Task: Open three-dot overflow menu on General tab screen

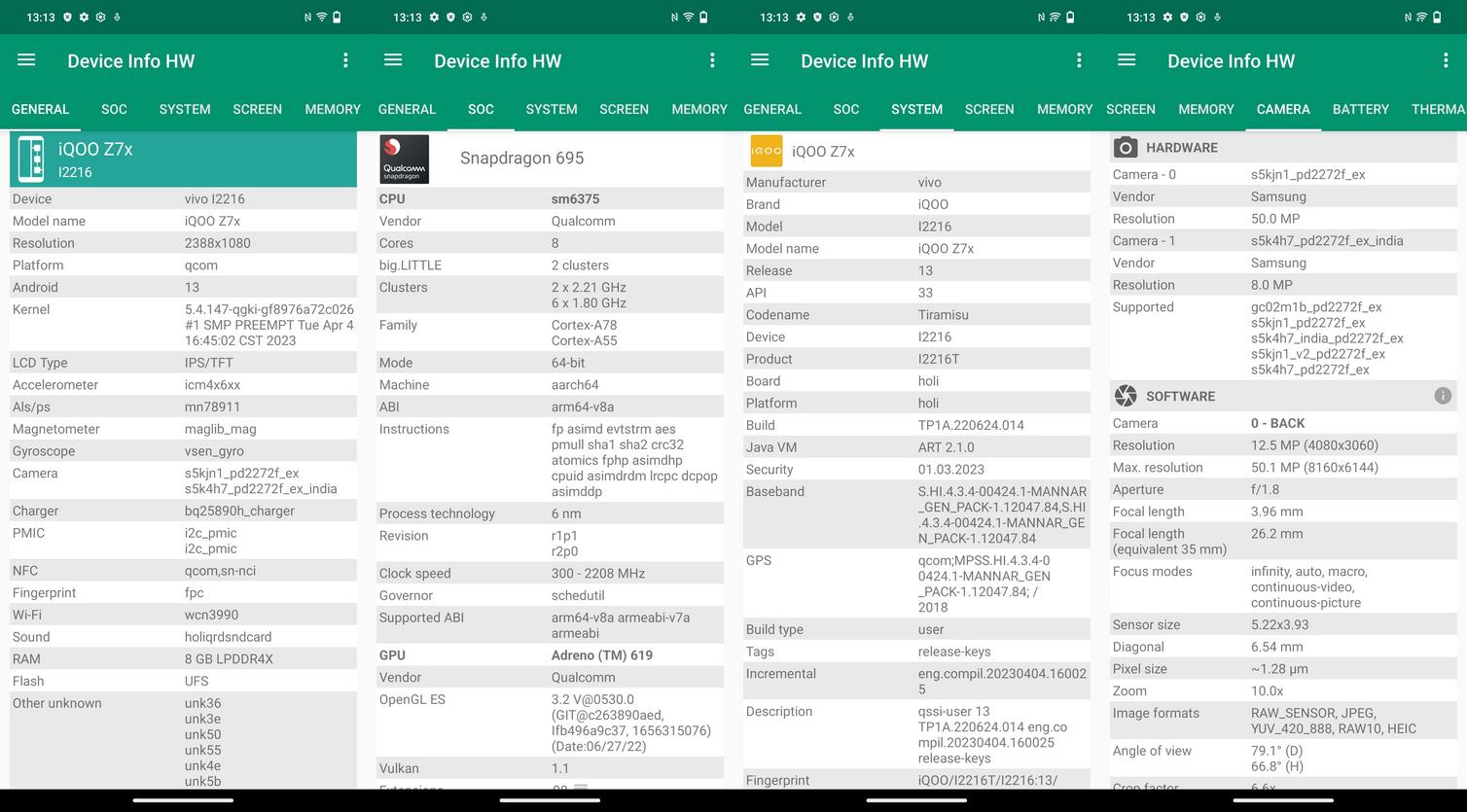Action: pos(345,60)
